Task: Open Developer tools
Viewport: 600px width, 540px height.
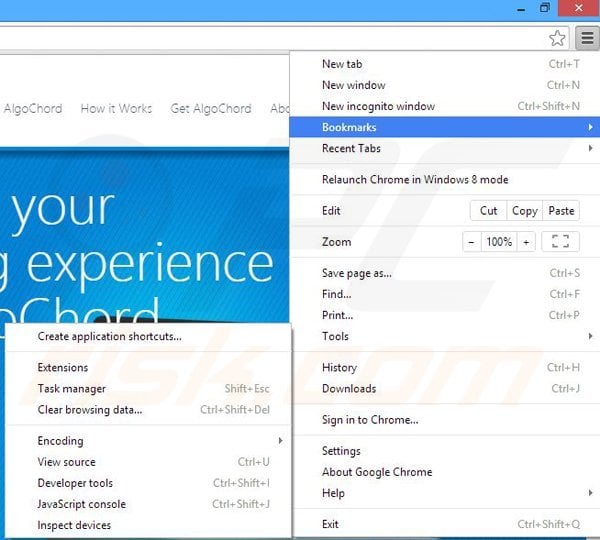Action: coord(148,483)
